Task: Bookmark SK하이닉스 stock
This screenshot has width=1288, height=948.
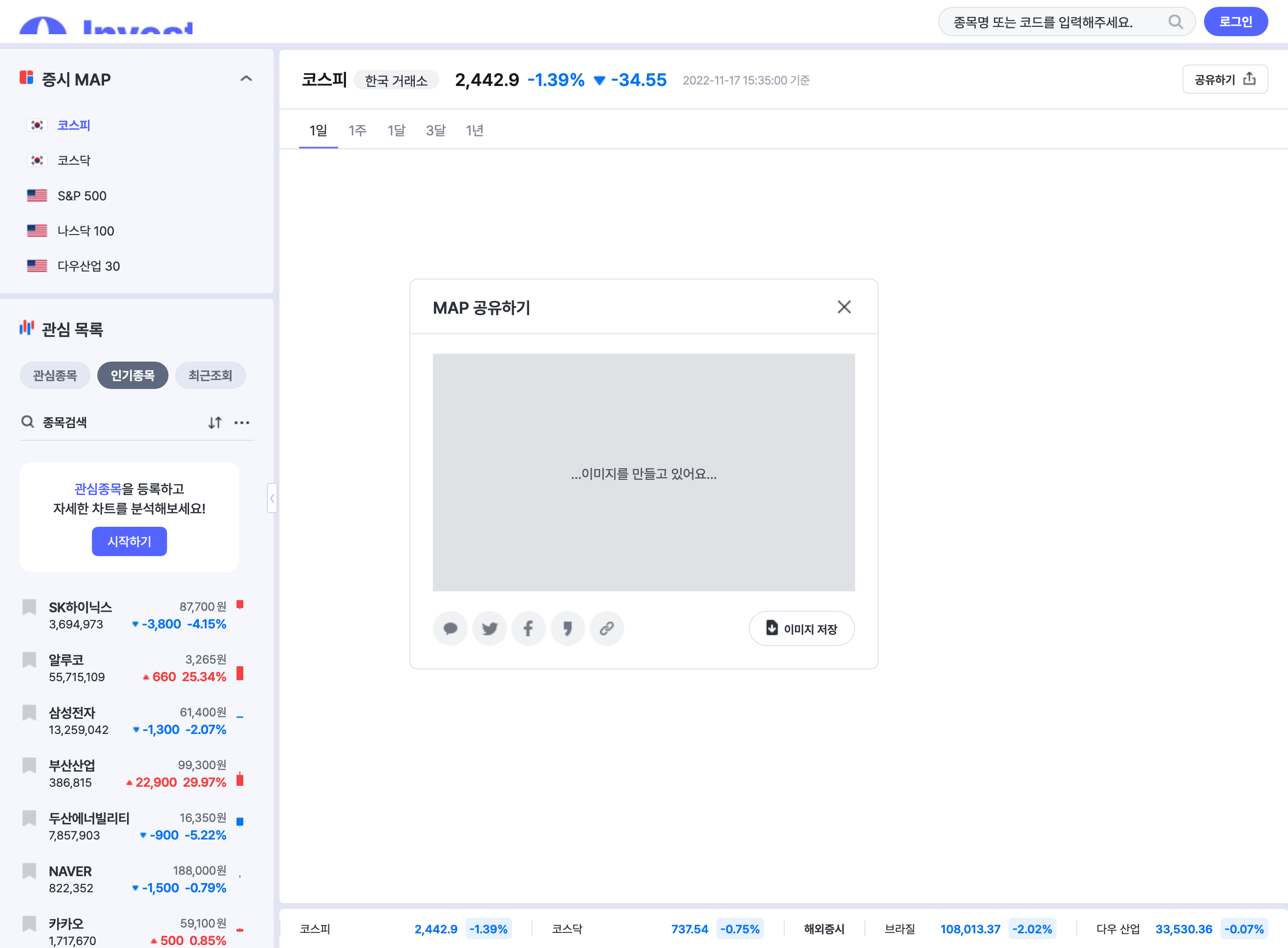Action: (x=29, y=606)
